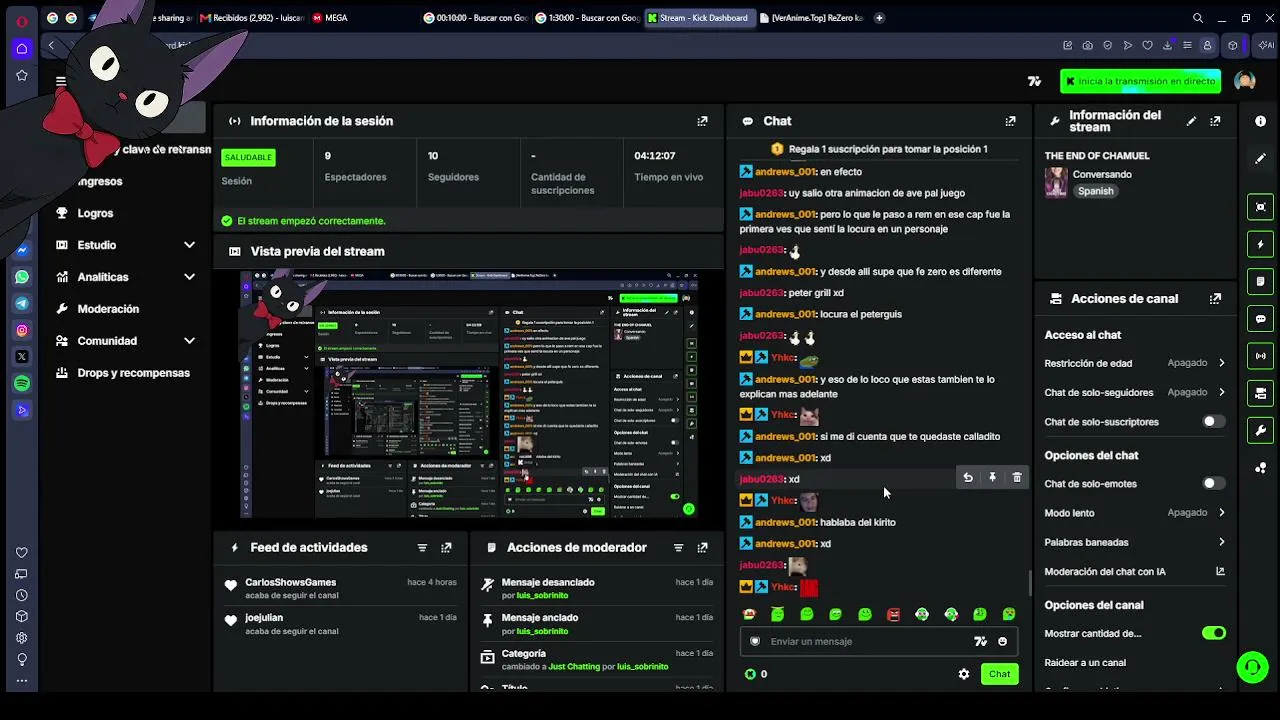Image resolution: width=1280 pixels, height=720 pixels.
Task: Click the Spanish language tag
Action: pos(1096,191)
